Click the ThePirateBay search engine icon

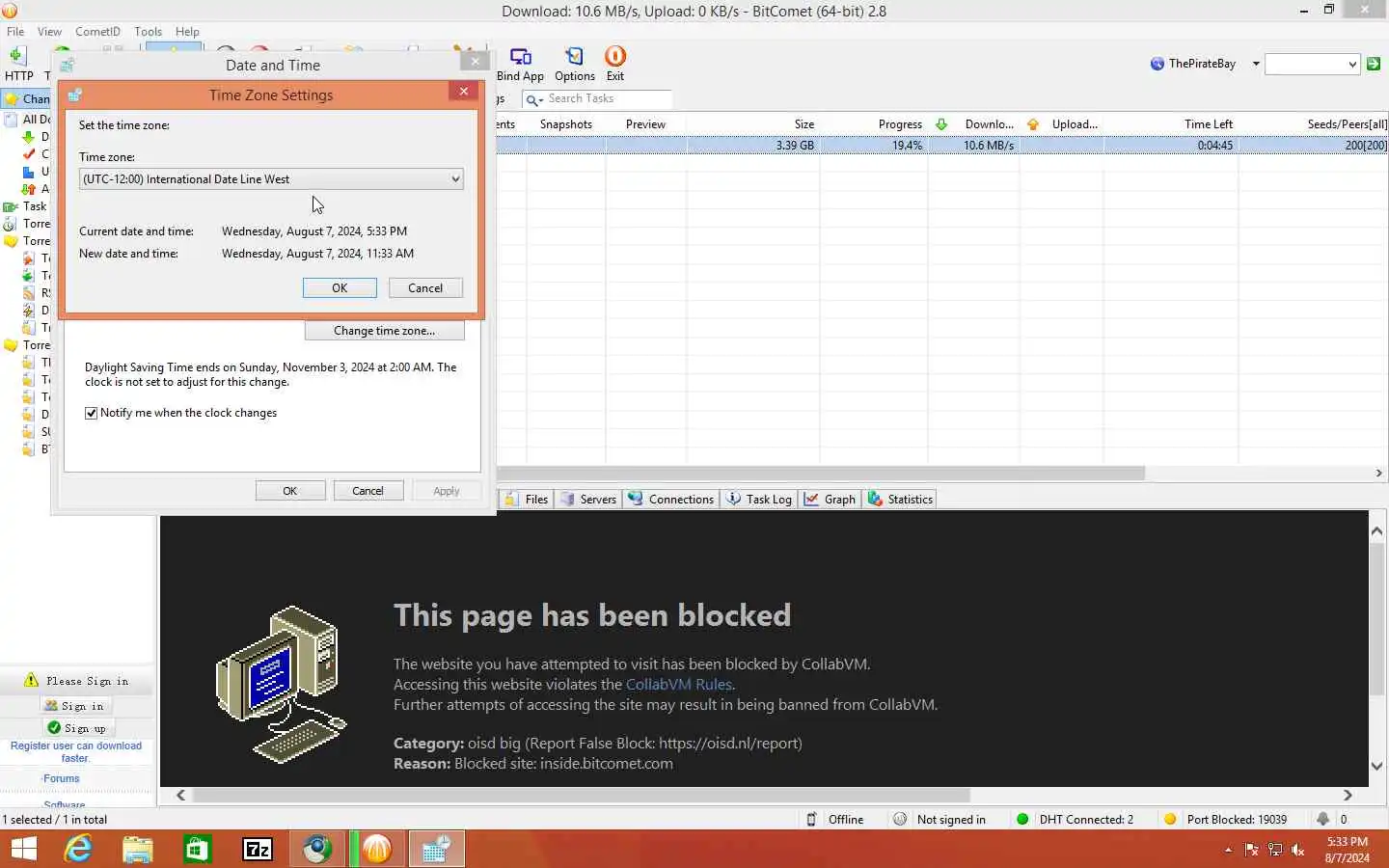(1157, 64)
